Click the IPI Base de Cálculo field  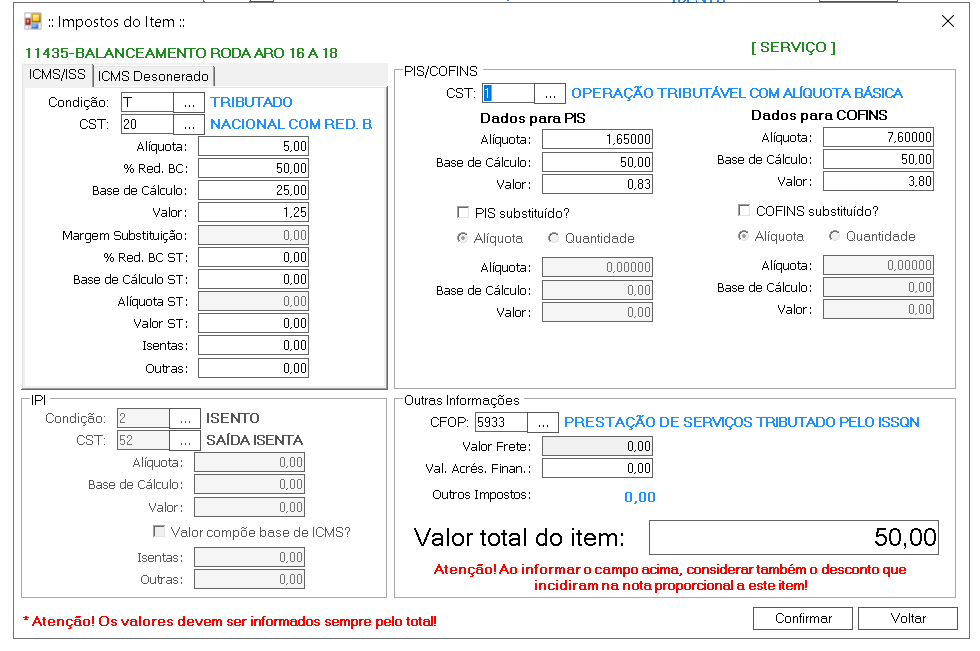click(249, 484)
